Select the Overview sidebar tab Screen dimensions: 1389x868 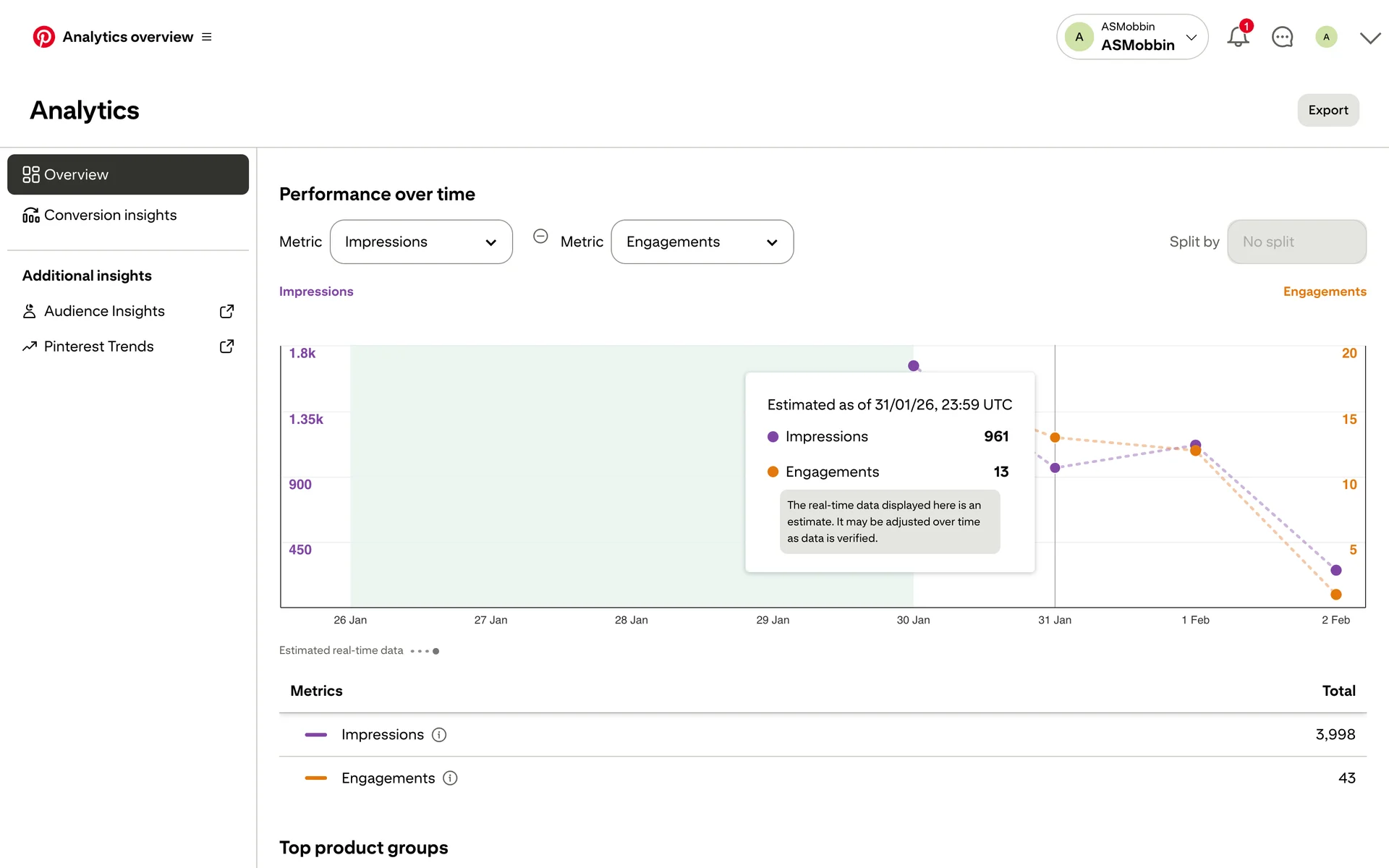(128, 174)
